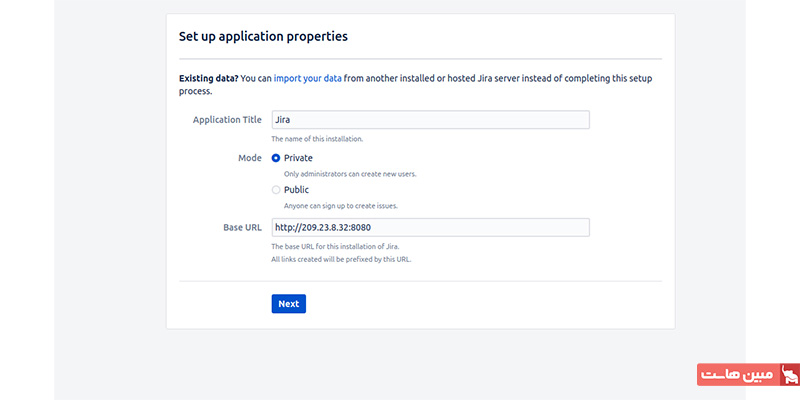Click 'Anyone can sign up to create issues.' description

point(341,206)
